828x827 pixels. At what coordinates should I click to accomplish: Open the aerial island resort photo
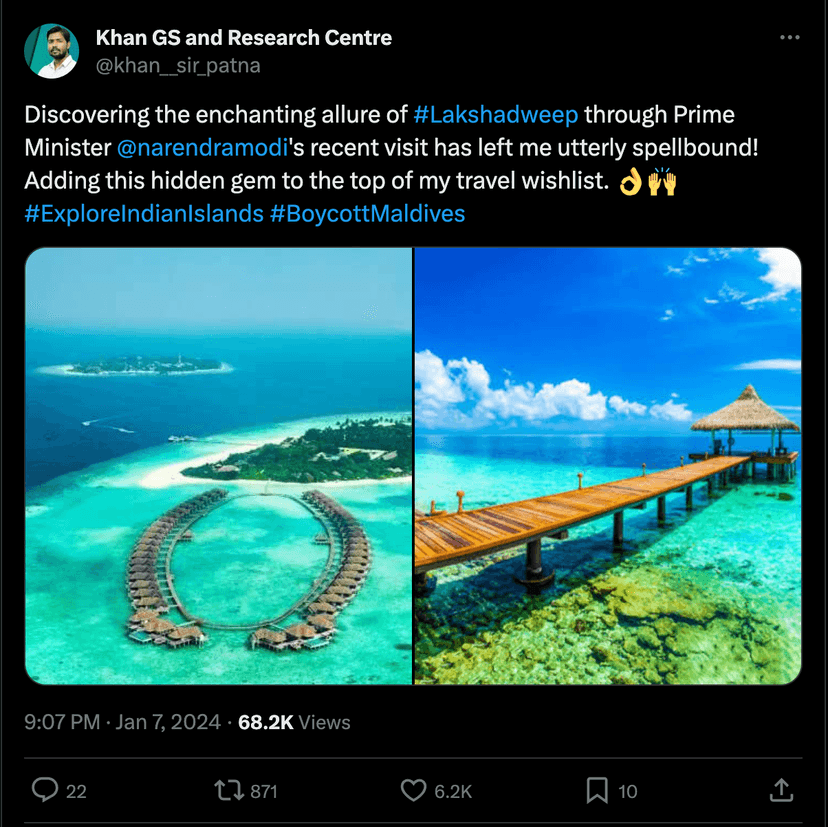(x=217, y=467)
